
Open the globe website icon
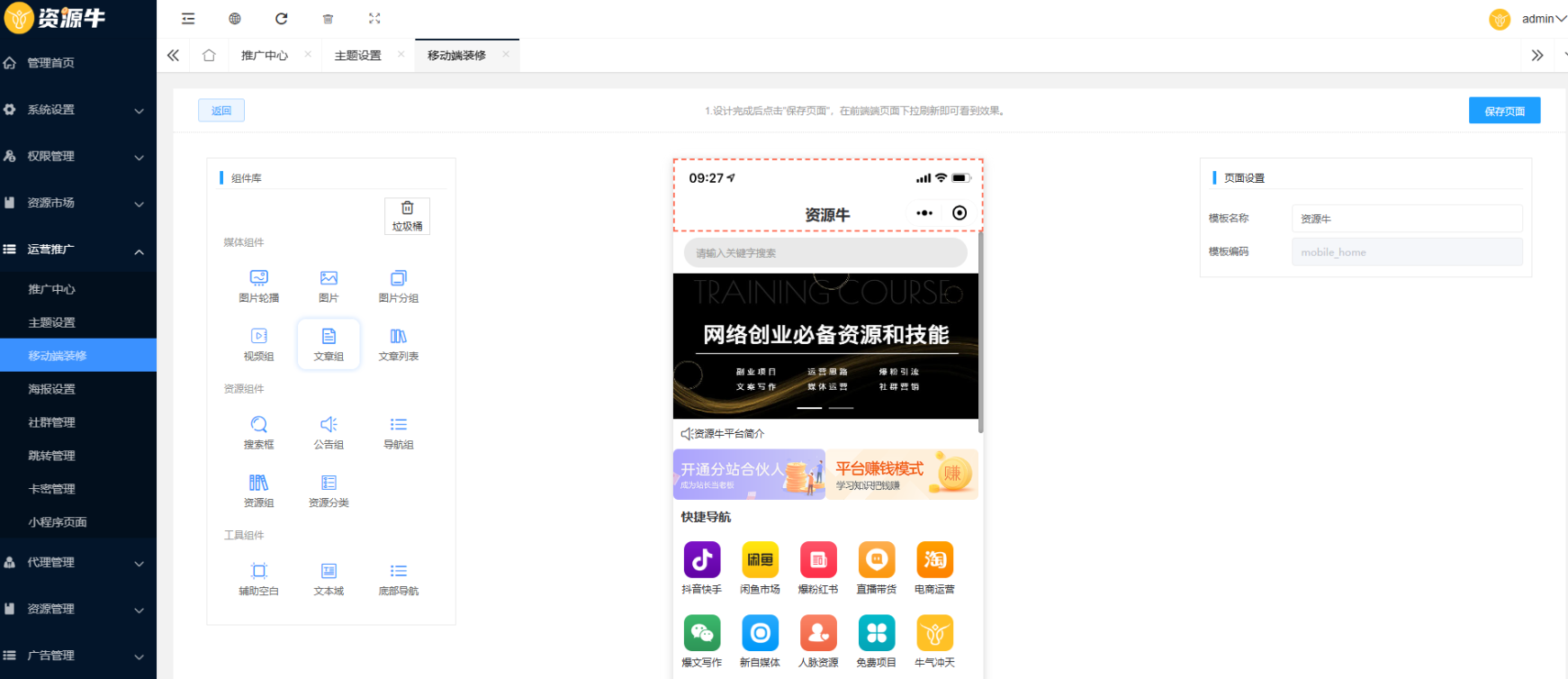click(x=235, y=19)
